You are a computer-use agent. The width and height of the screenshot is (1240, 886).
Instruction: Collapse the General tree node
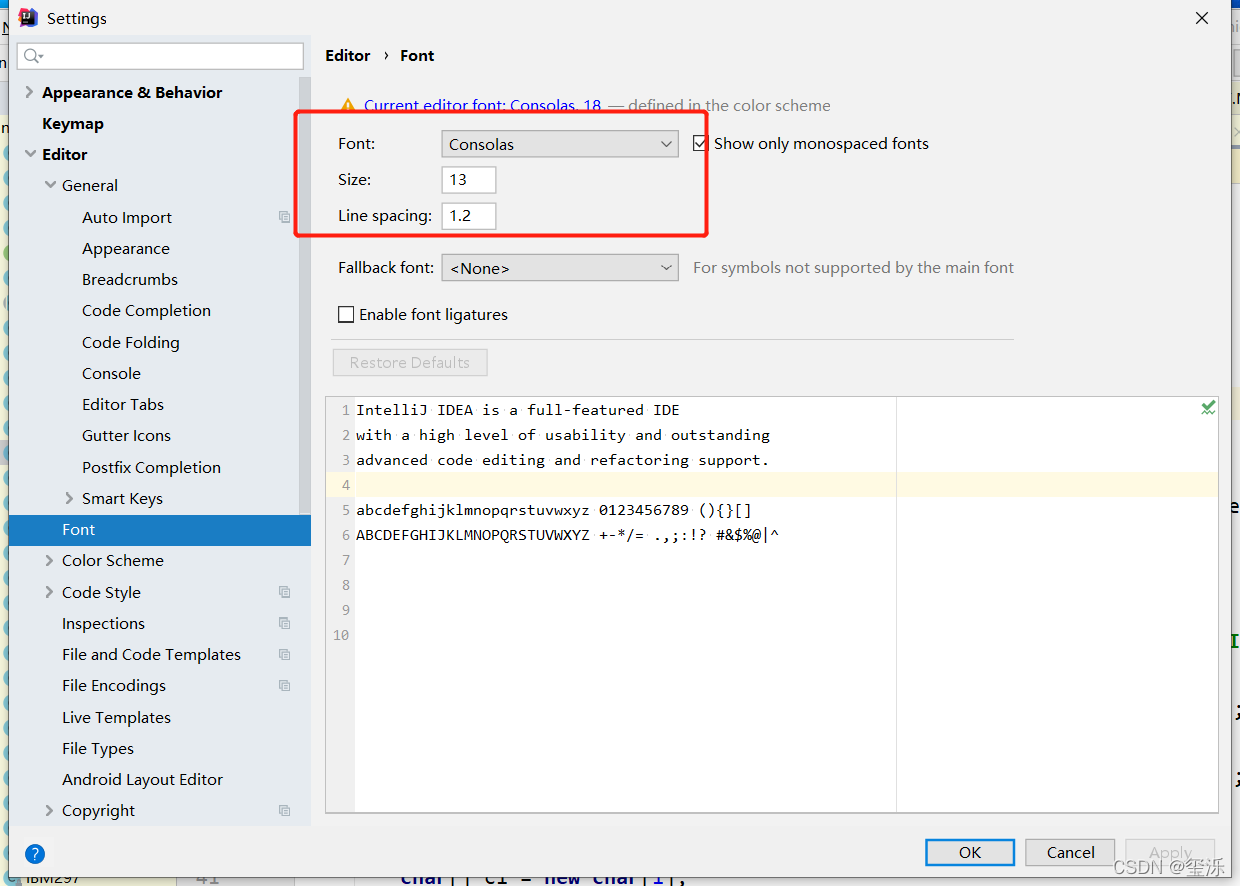pyautogui.click(x=50, y=185)
